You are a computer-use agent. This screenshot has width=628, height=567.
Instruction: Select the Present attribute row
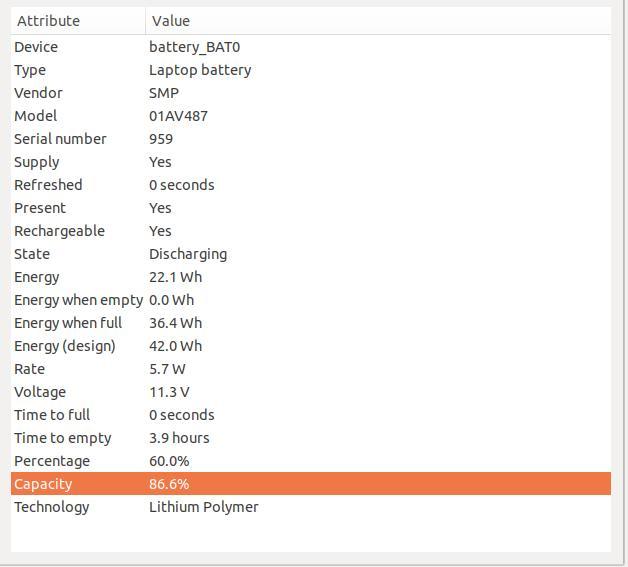click(311, 208)
